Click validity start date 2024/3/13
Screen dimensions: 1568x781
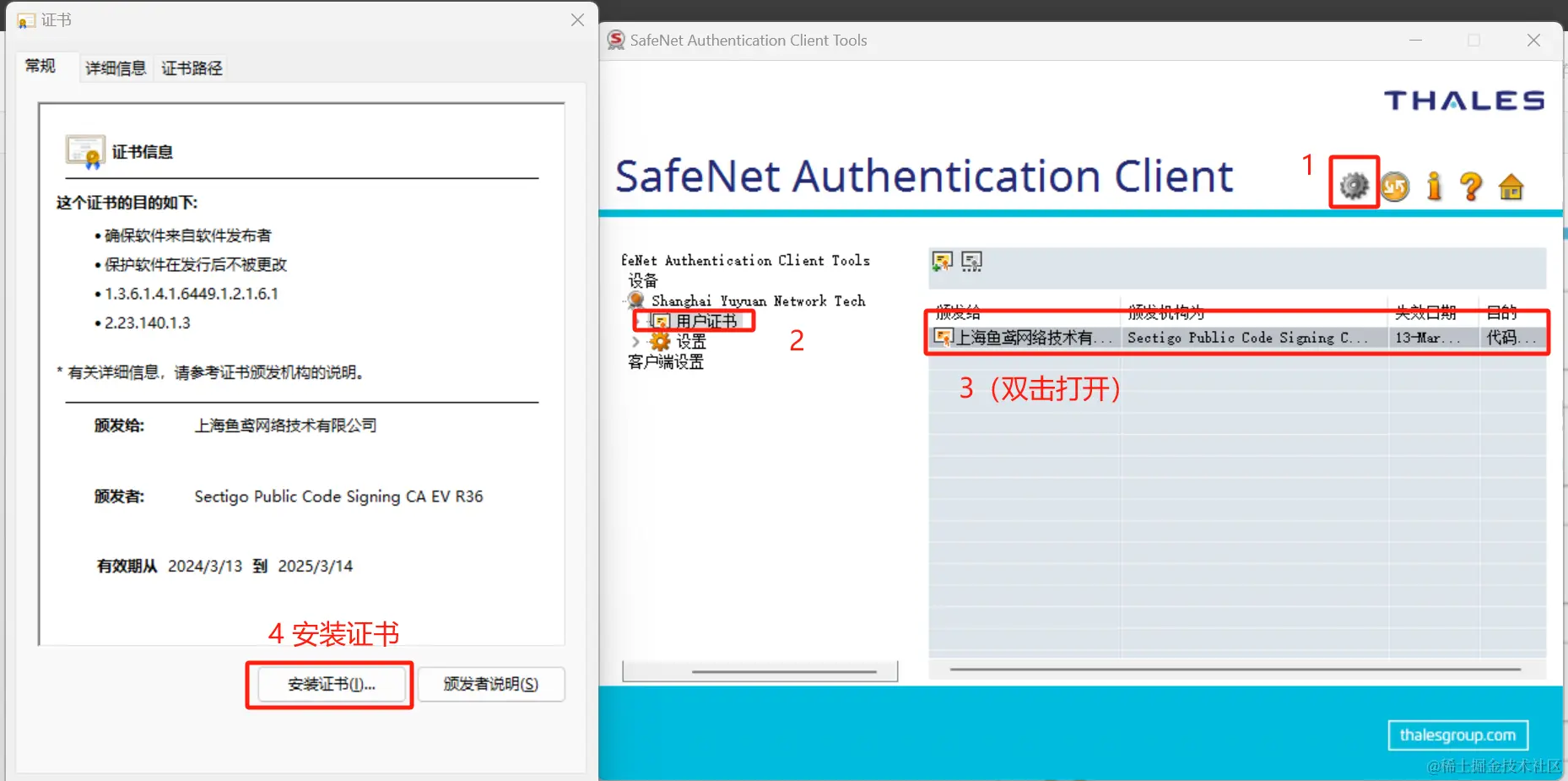pyautogui.click(x=205, y=566)
